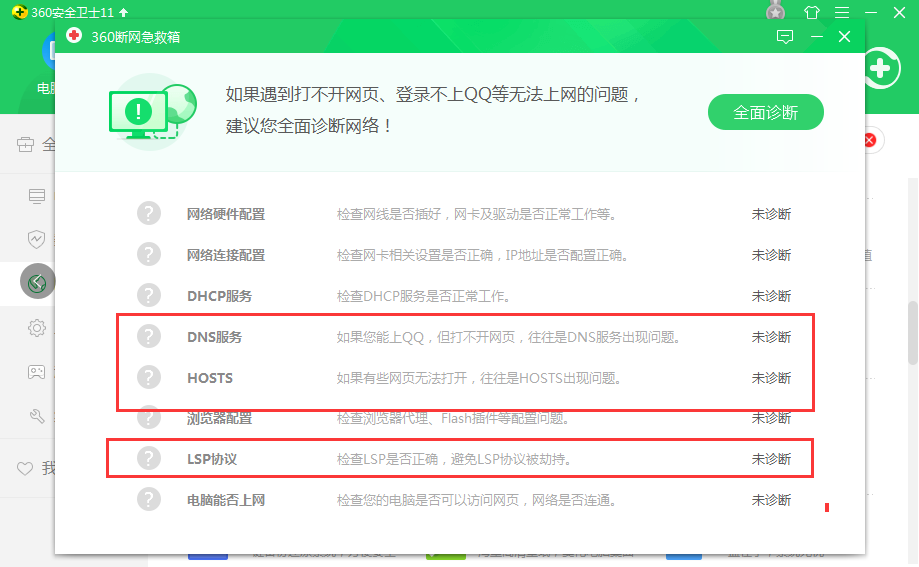Click description 检查DHCP服务是否正常工作

pyautogui.click(x=423, y=296)
